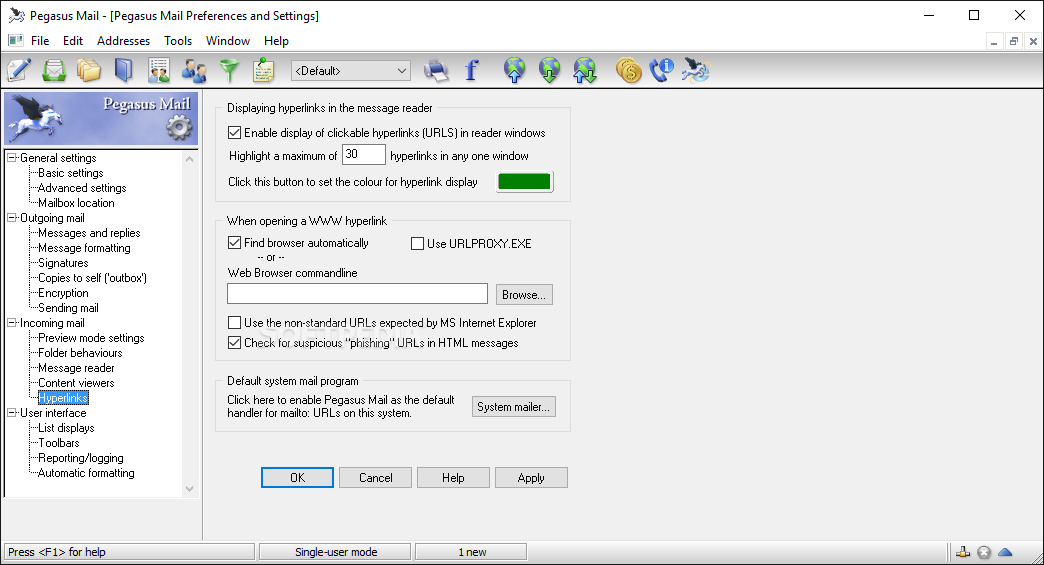Click '1 new' in the status bar
Viewport: 1044px width, 565px height.
click(471, 552)
